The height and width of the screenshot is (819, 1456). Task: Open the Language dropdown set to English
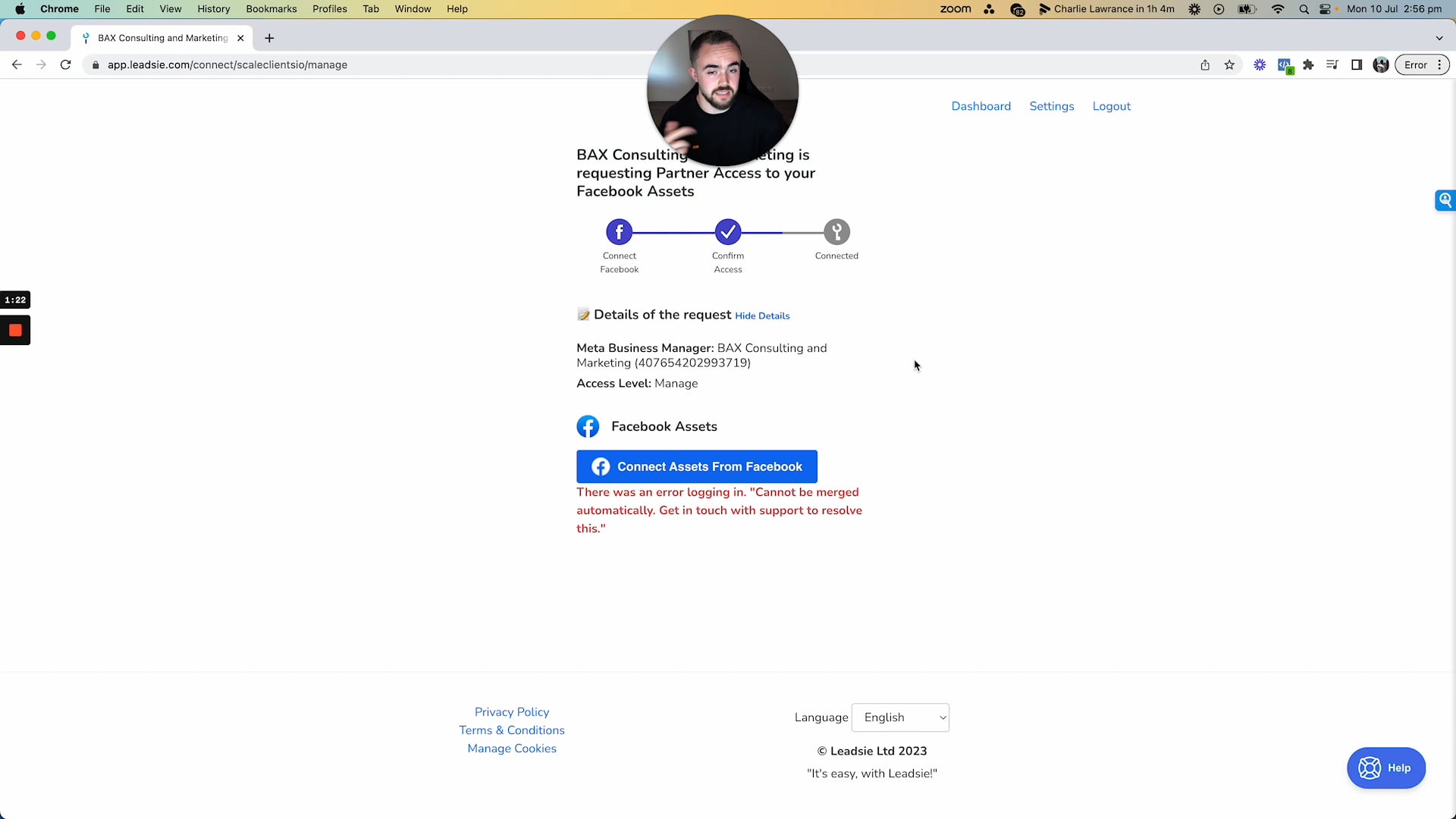900,717
